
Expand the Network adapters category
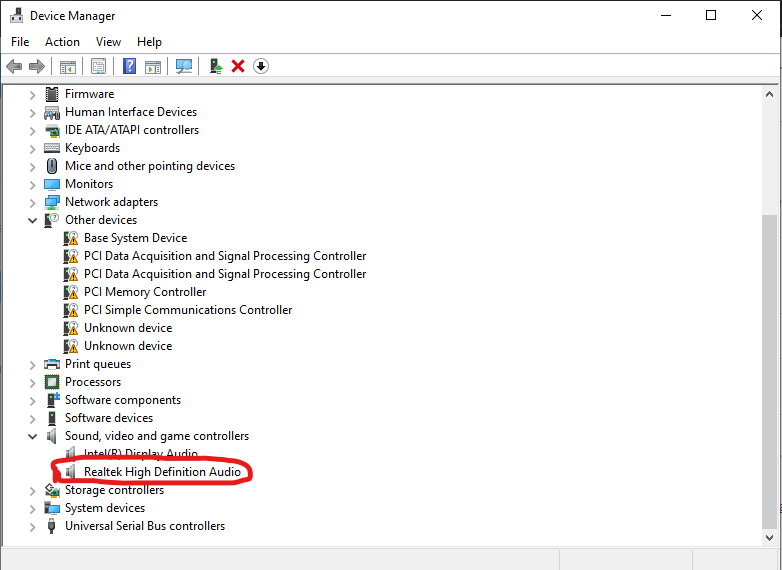coord(33,202)
